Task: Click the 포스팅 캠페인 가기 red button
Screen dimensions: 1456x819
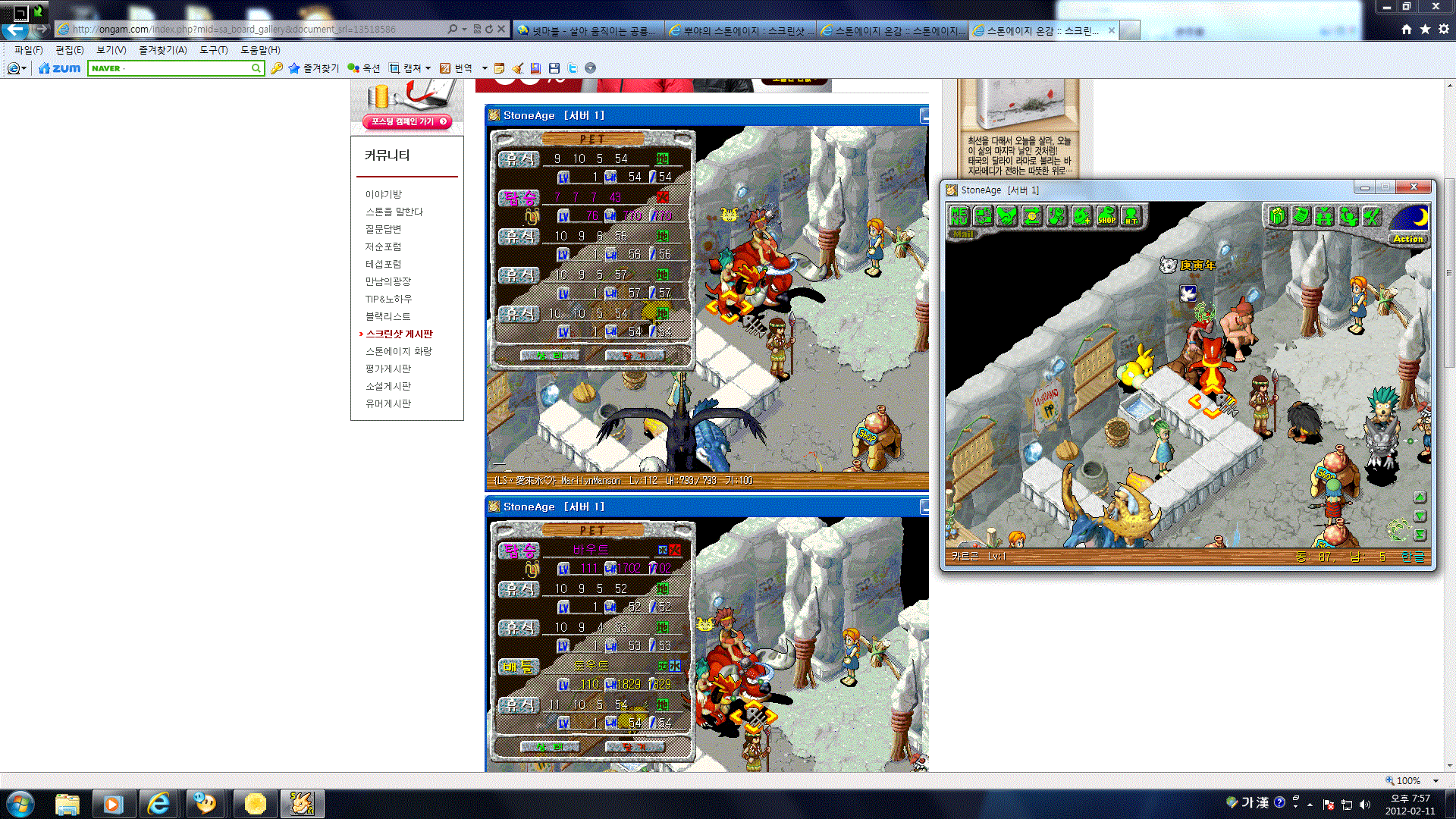Action: pyautogui.click(x=407, y=121)
